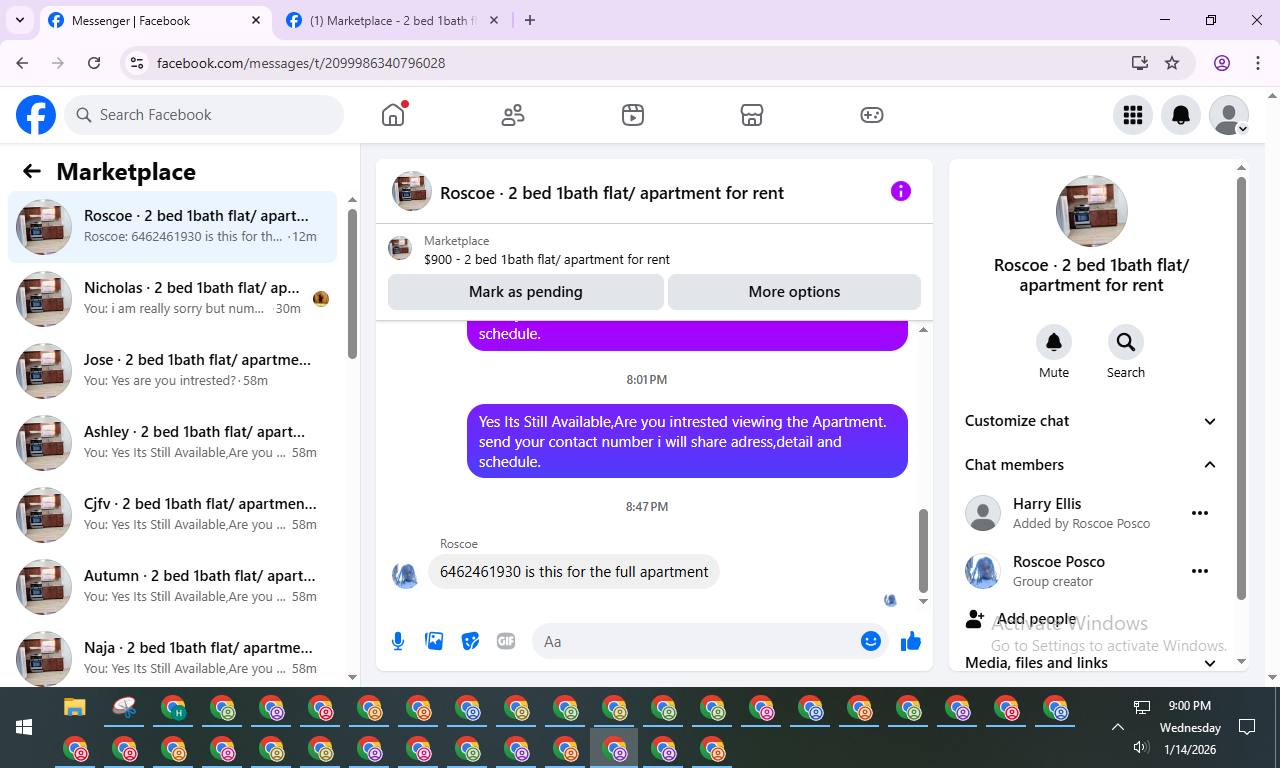Click More options button
This screenshot has width=1280, height=768.
(x=794, y=292)
